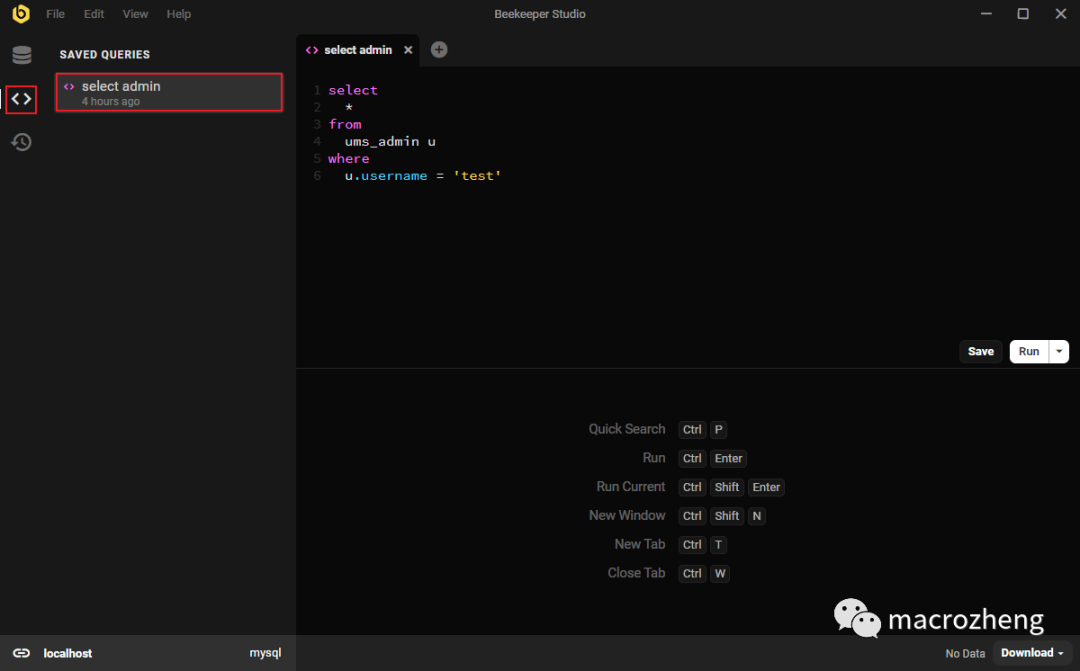Click the 'select' keyword on line 1
The height and width of the screenshot is (671, 1080).
tap(353, 90)
